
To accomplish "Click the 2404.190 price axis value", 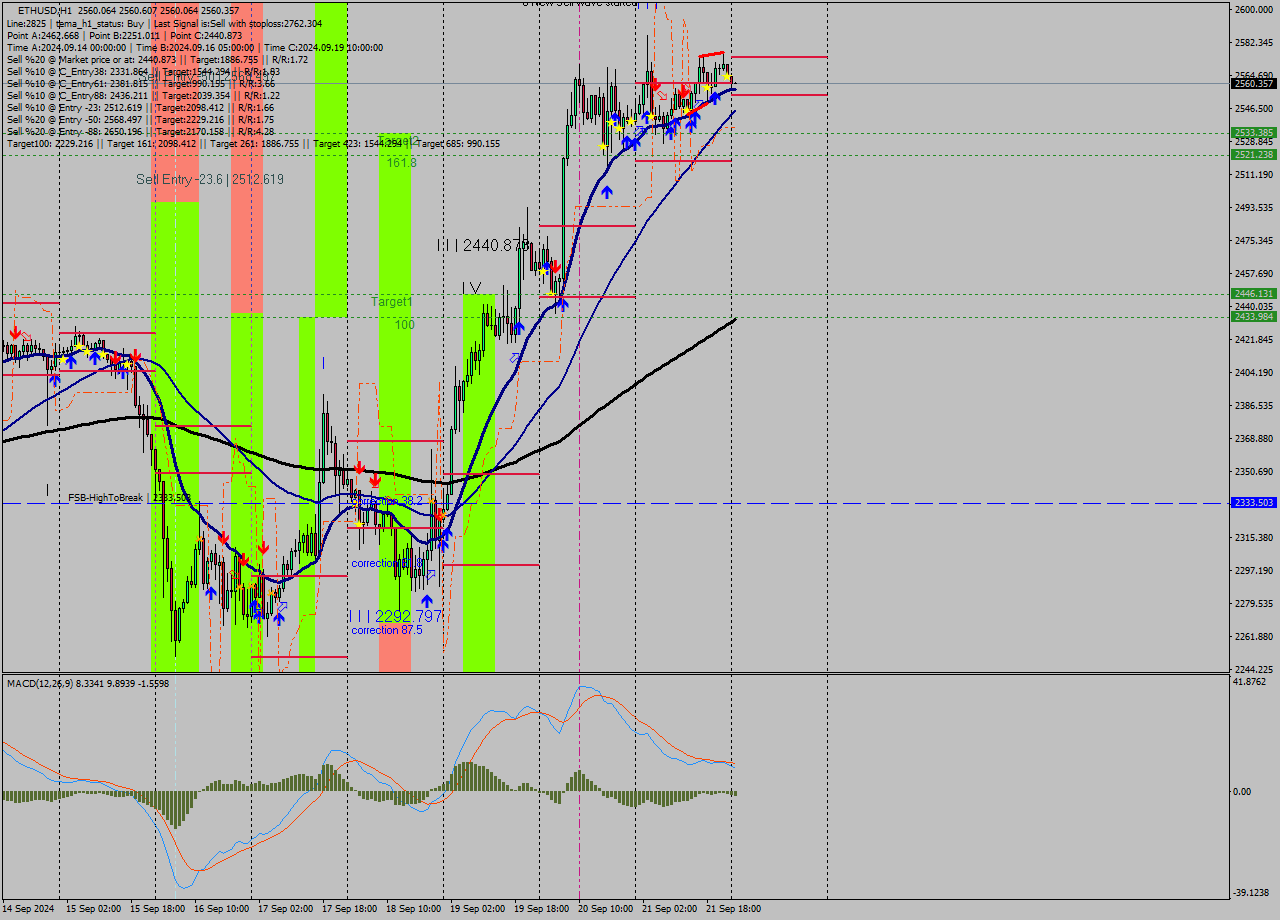I will 1254,372.
